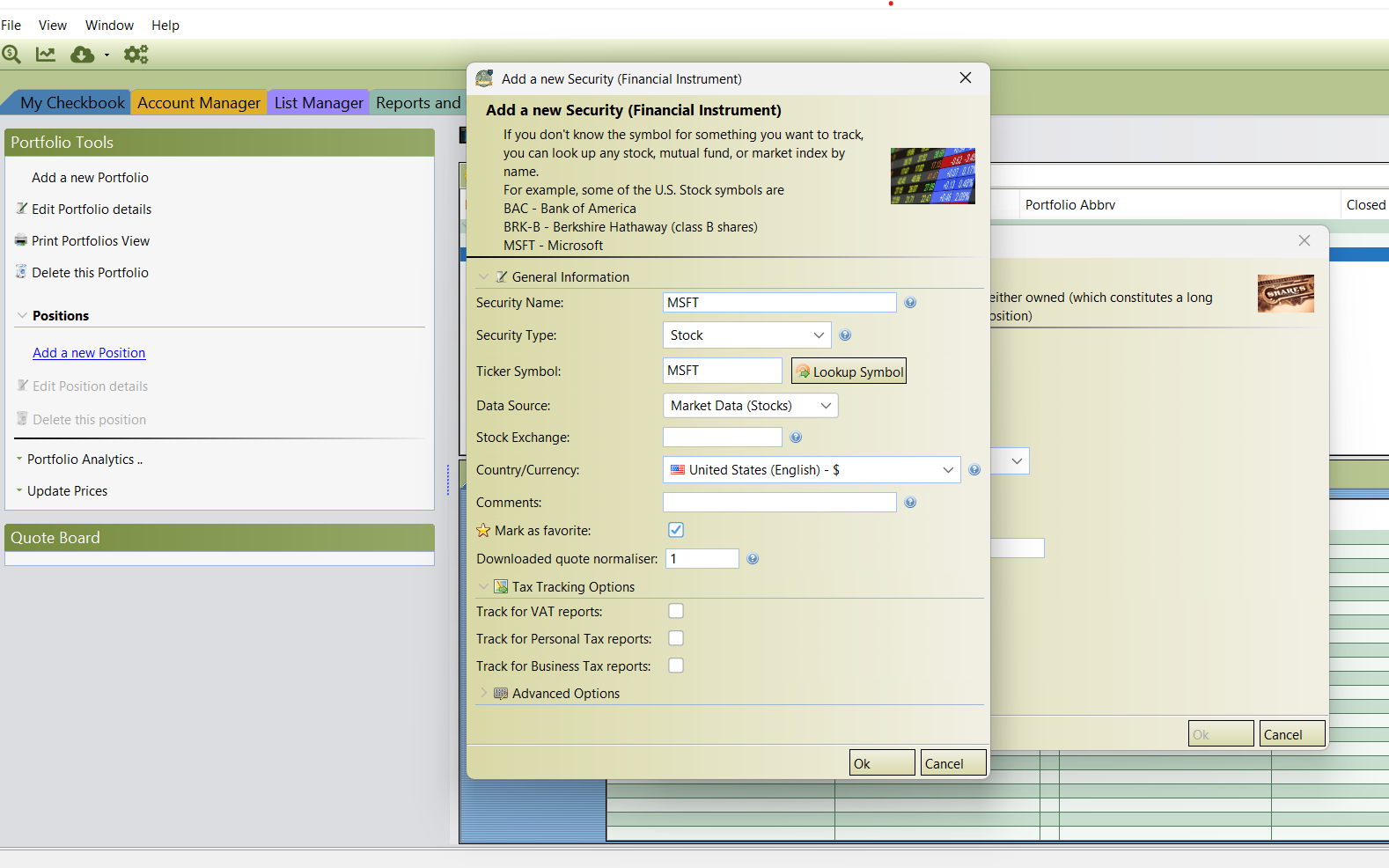Click the magnifier search toolbar icon

(11, 55)
